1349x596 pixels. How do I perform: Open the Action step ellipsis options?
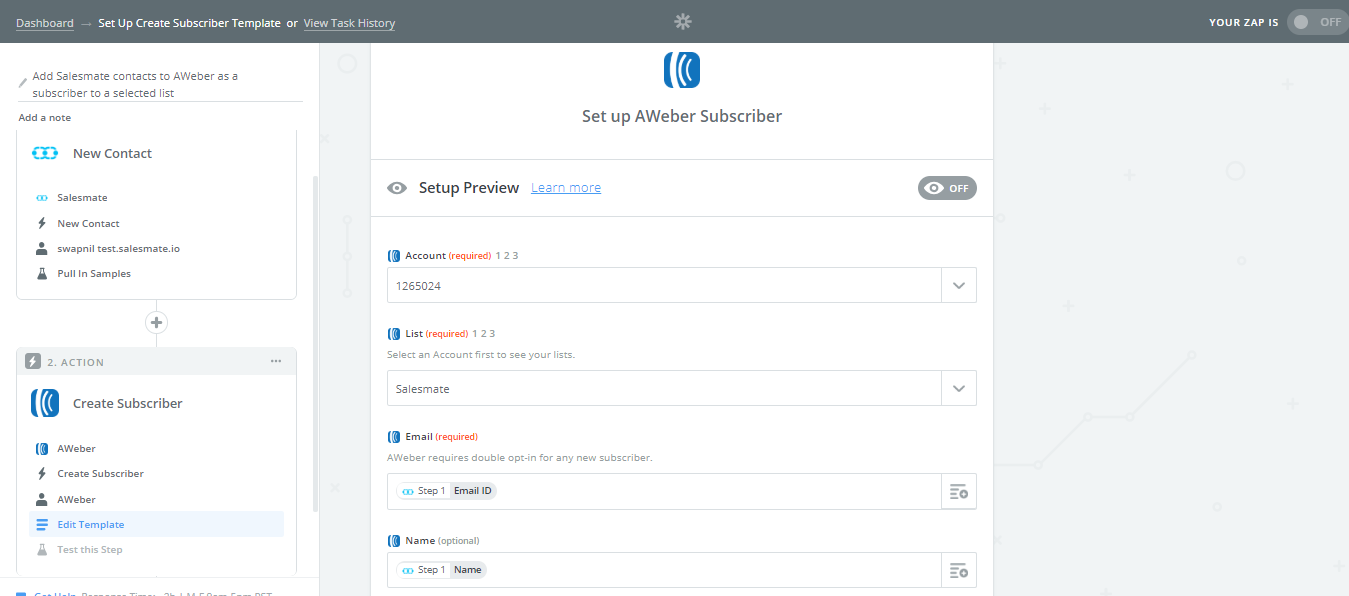tap(276, 361)
